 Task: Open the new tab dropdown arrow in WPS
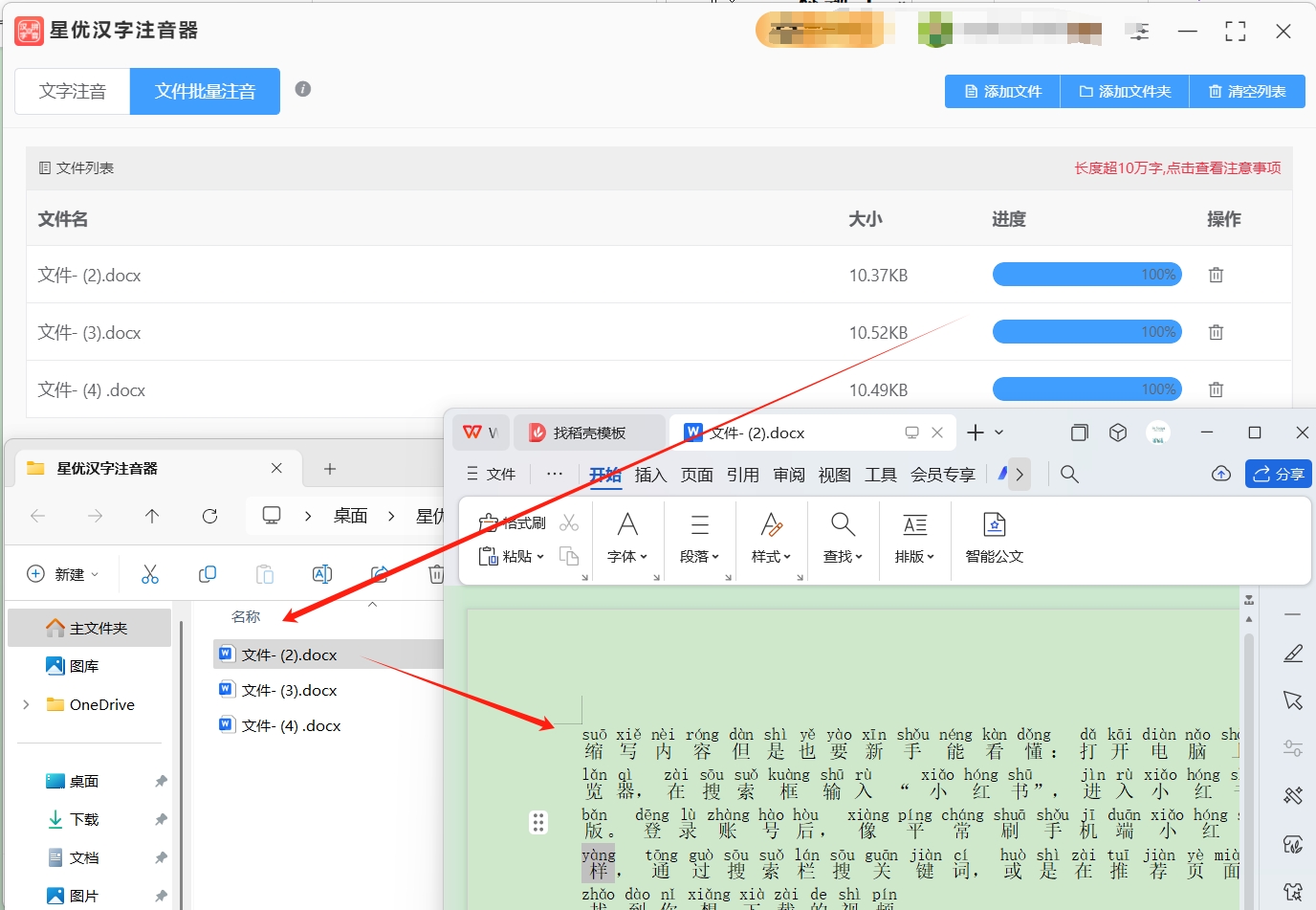click(998, 433)
